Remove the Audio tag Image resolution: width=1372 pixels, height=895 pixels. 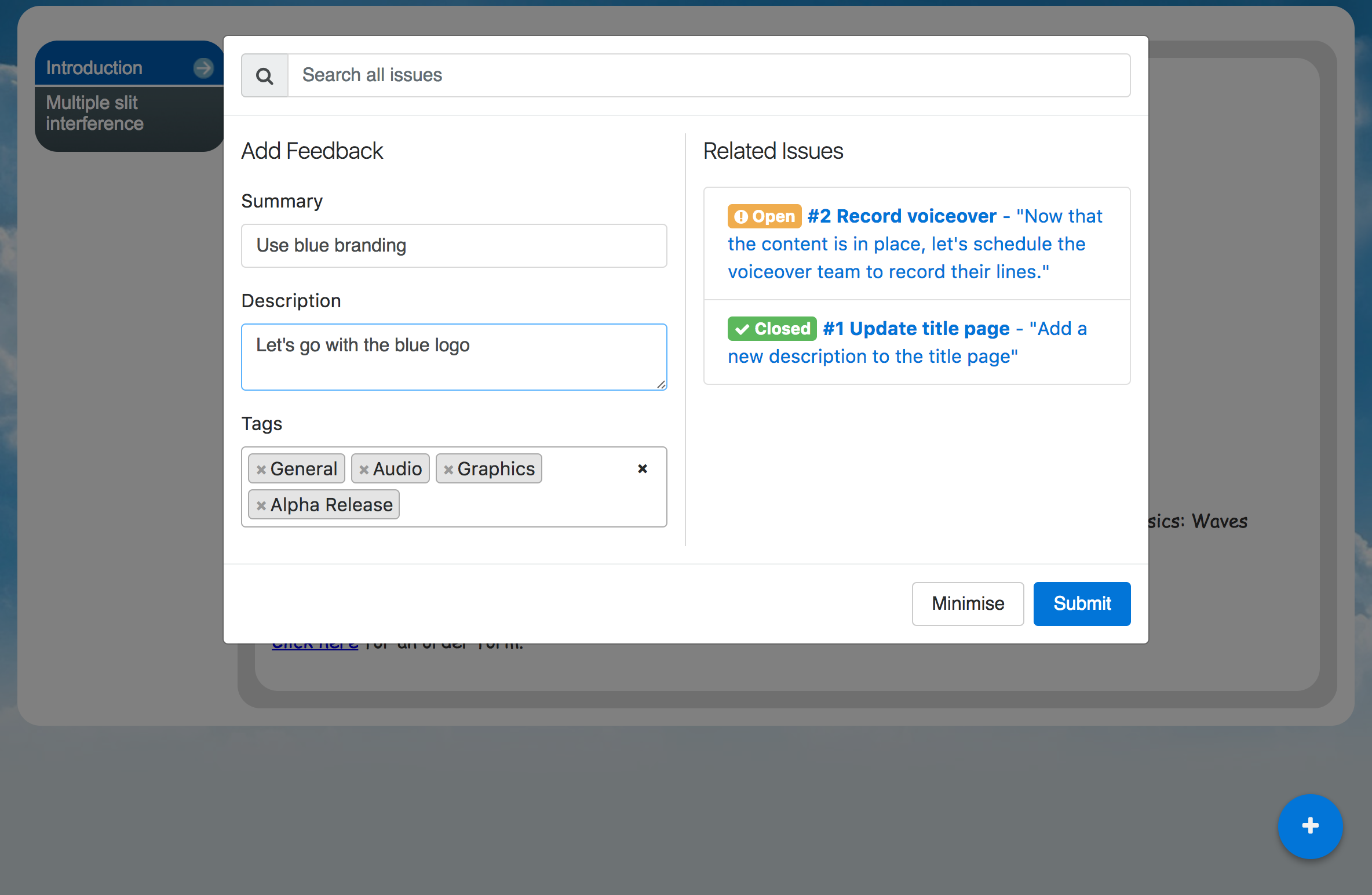[x=364, y=470]
